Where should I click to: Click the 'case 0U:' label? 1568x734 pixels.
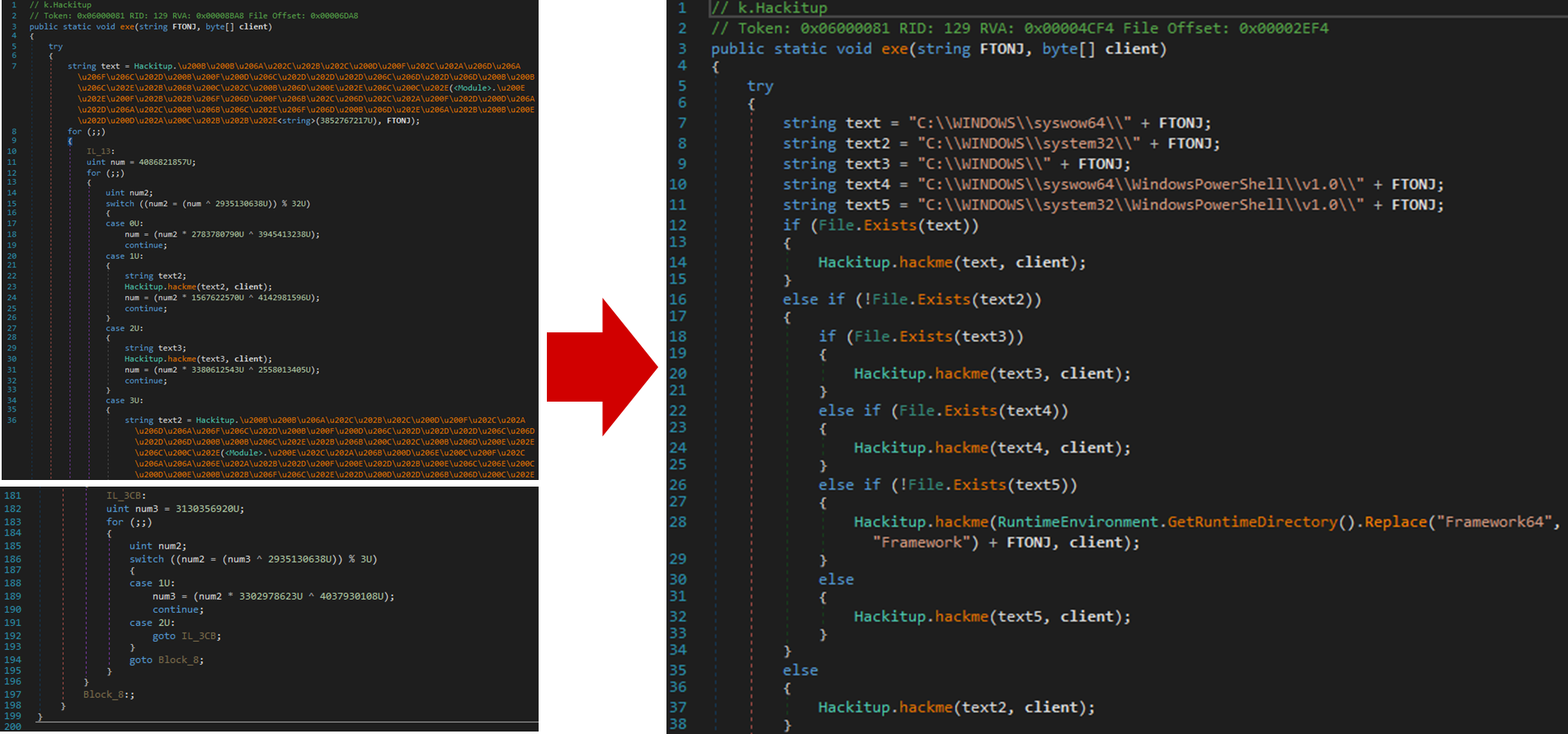point(125,223)
